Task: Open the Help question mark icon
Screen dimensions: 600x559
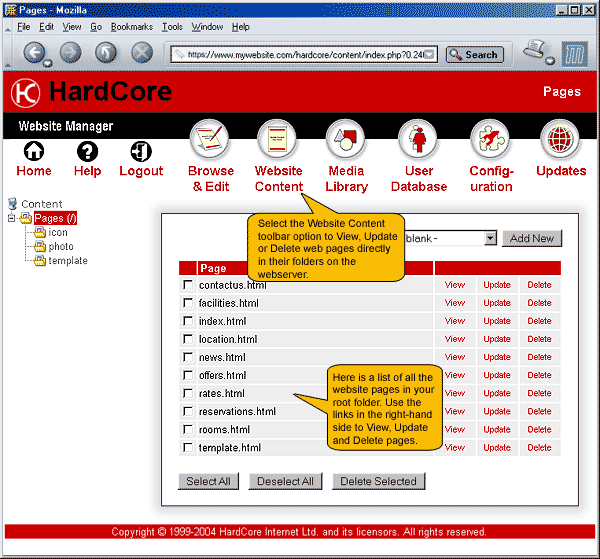Action: pyautogui.click(x=87, y=151)
